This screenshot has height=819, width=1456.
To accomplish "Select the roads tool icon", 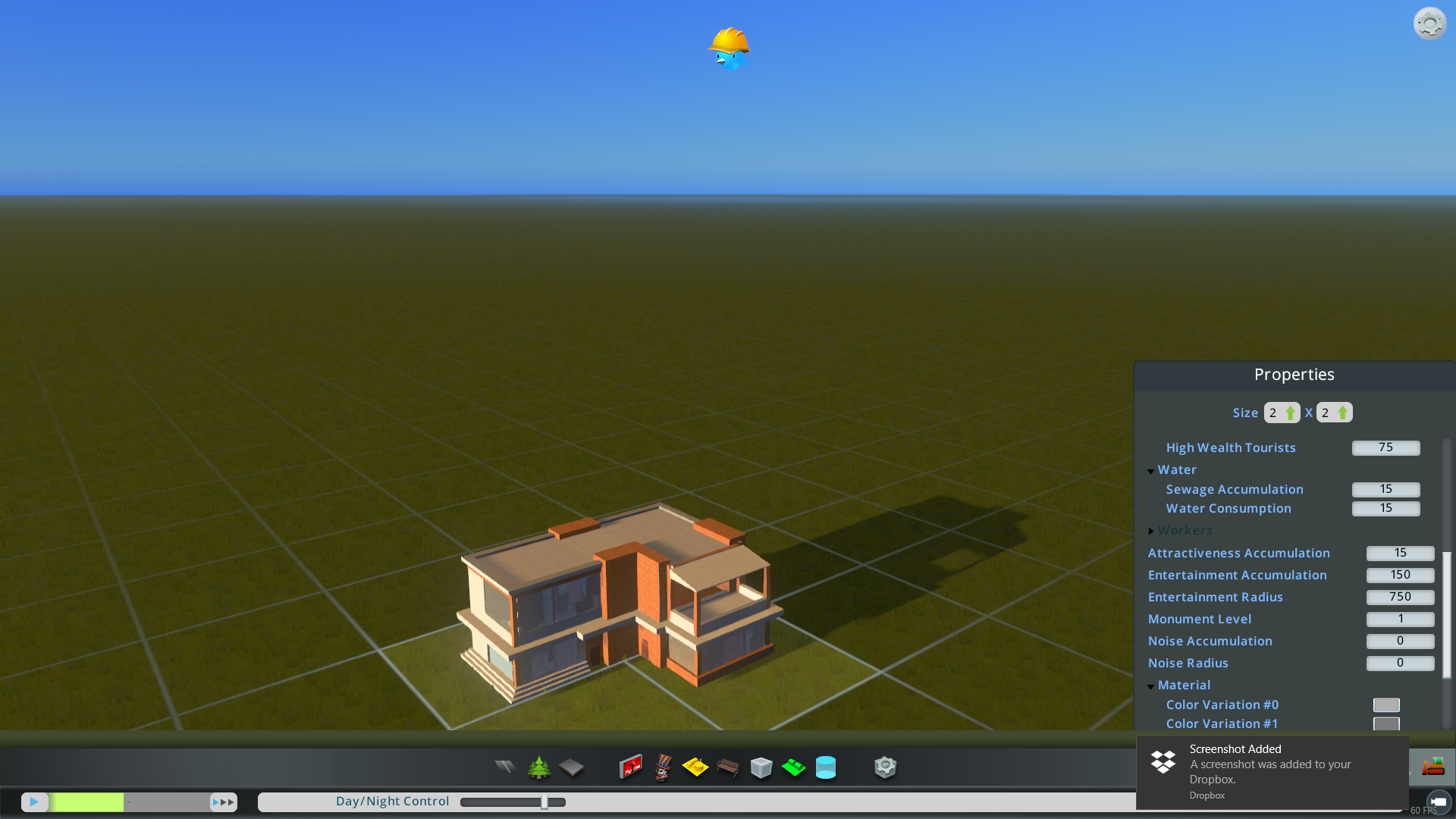I will click(504, 767).
